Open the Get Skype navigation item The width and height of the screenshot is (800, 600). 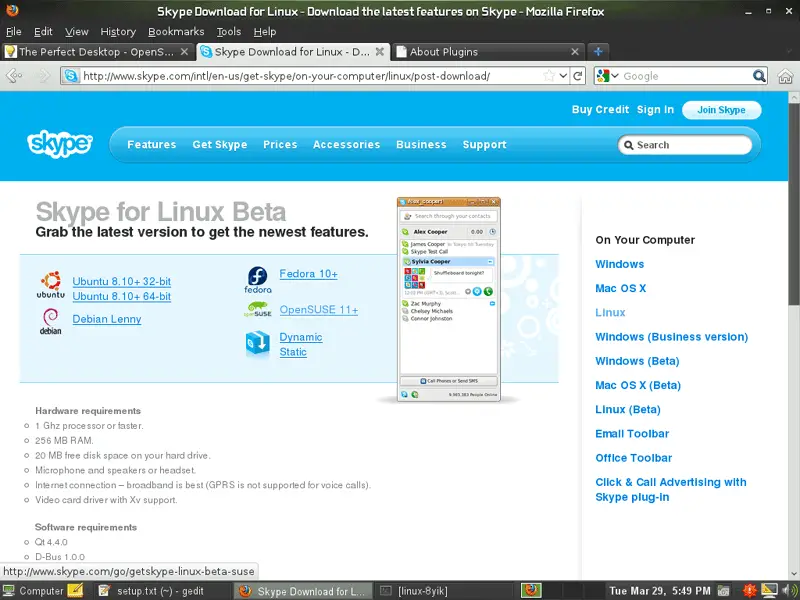[220, 144]
